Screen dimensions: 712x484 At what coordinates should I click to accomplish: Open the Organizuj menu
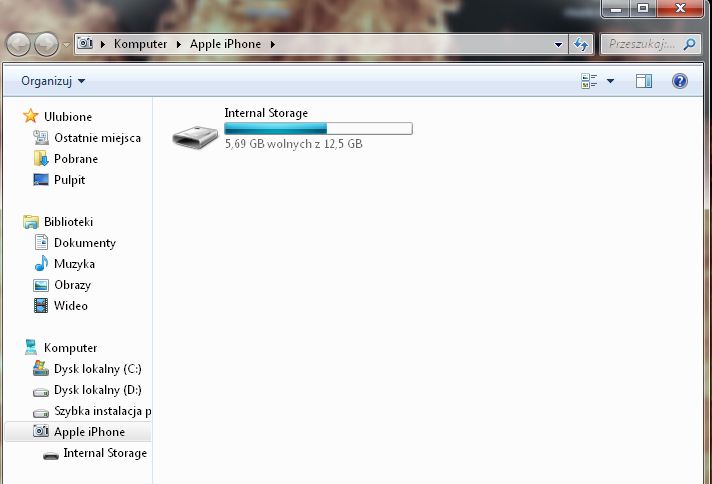[x=53, y=81]
